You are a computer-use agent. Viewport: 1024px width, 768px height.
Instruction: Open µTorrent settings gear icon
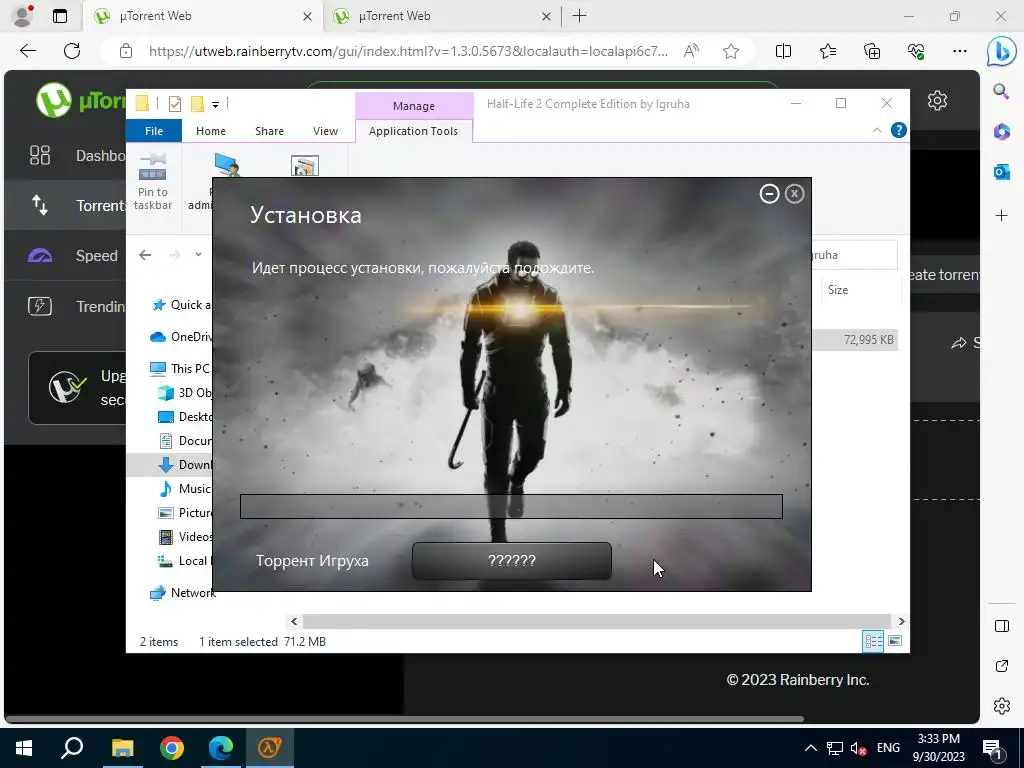[937, 101]
